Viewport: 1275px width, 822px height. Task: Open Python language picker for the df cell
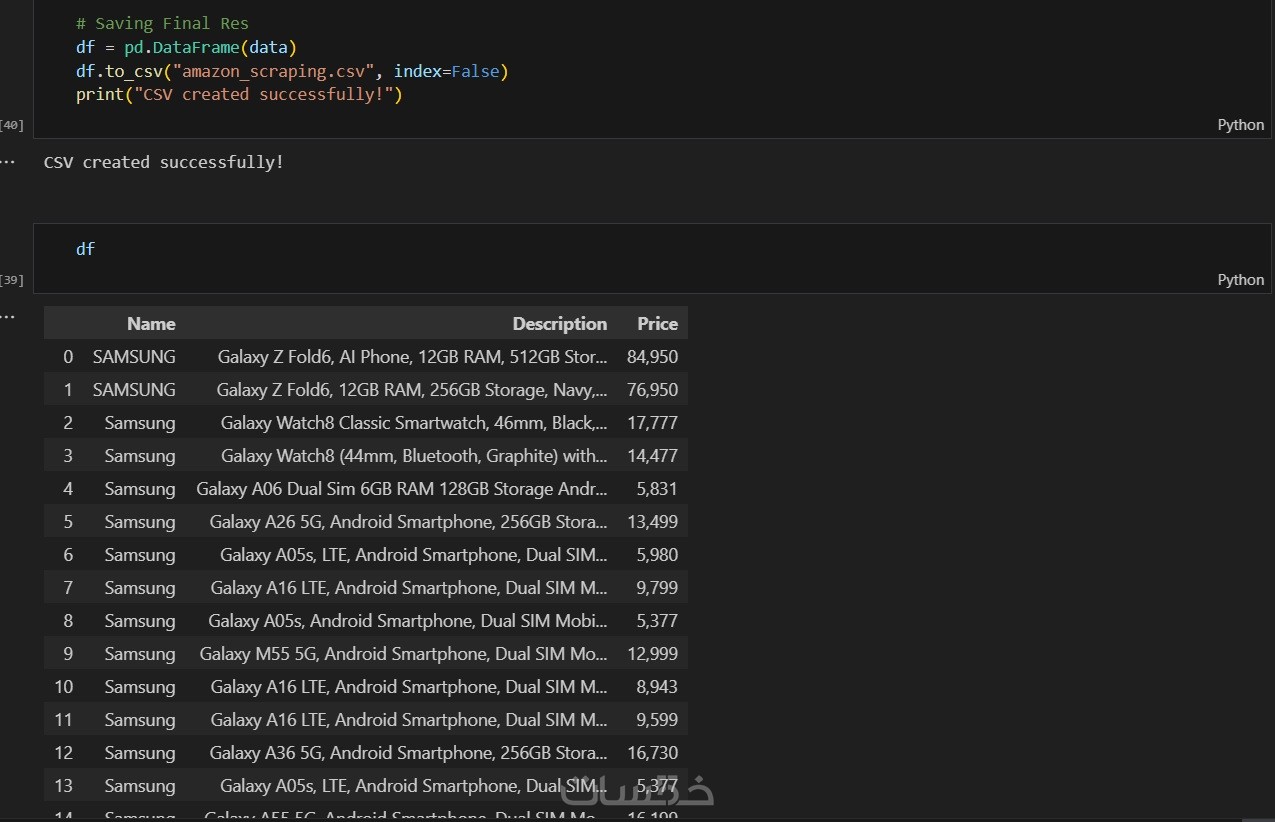tap(1240, 280)
